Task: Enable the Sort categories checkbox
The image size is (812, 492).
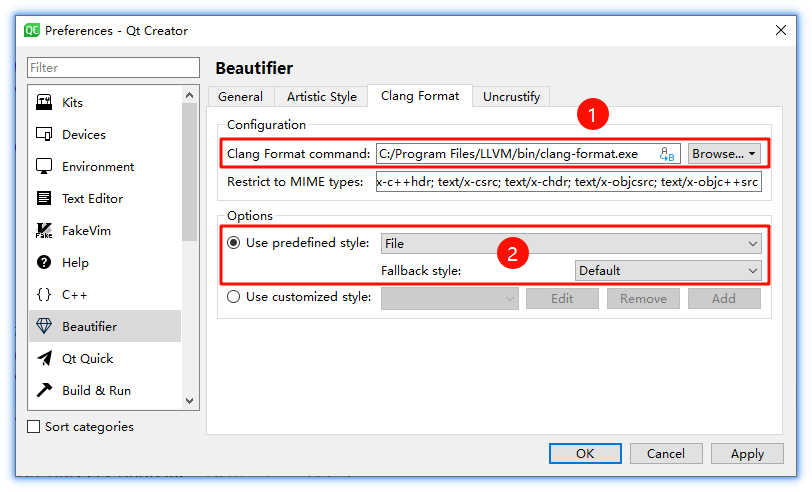Action: [x=35, y=427]
